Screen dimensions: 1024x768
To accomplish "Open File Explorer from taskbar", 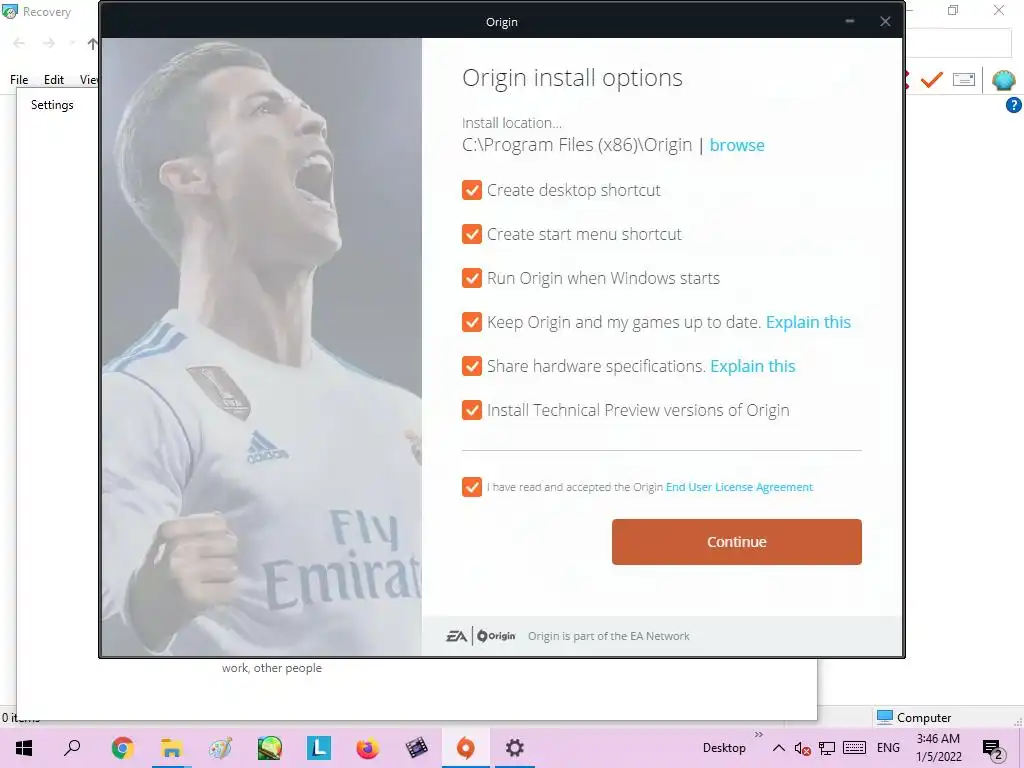I will coord(171,748).
